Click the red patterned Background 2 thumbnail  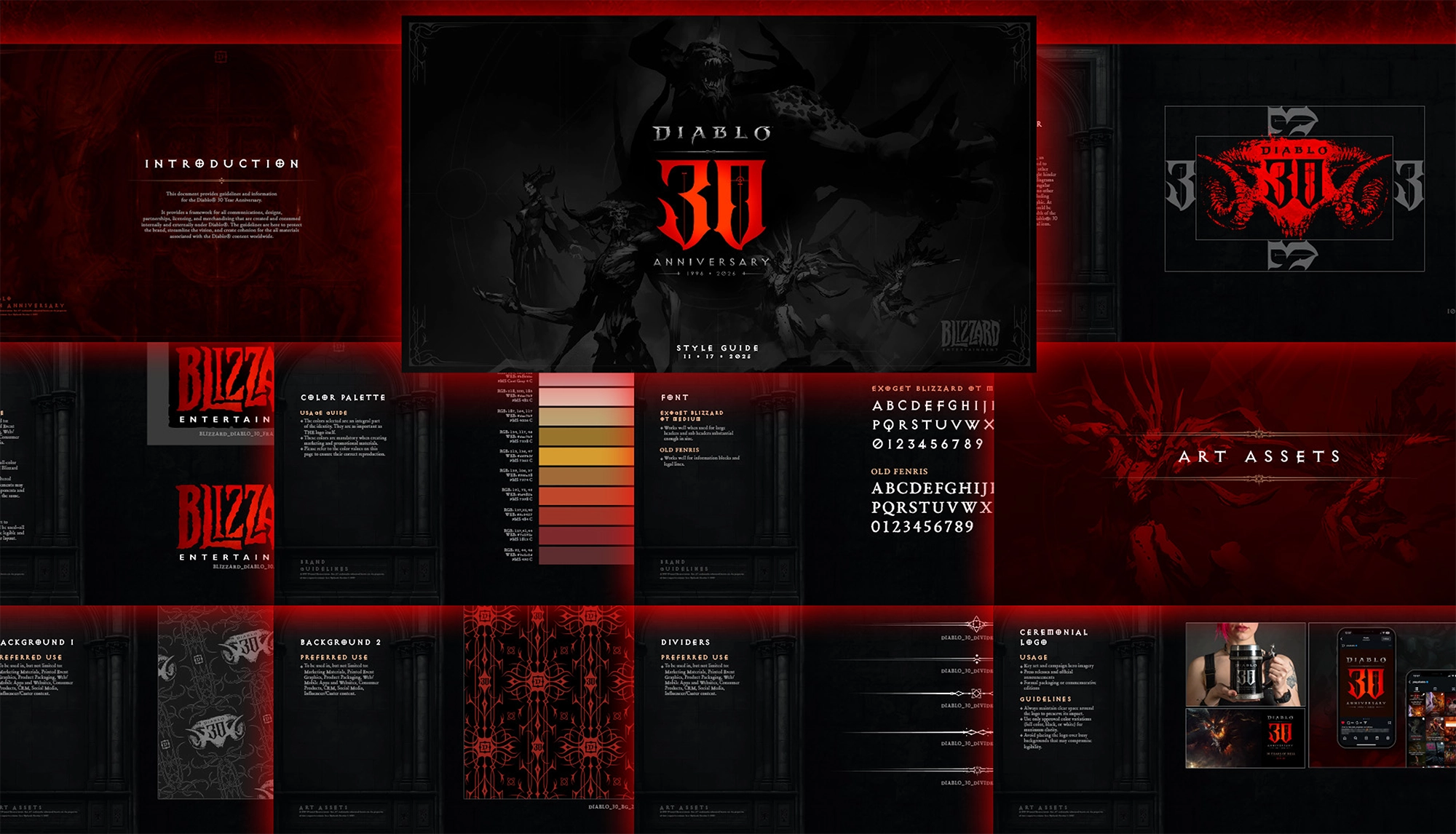548,702
